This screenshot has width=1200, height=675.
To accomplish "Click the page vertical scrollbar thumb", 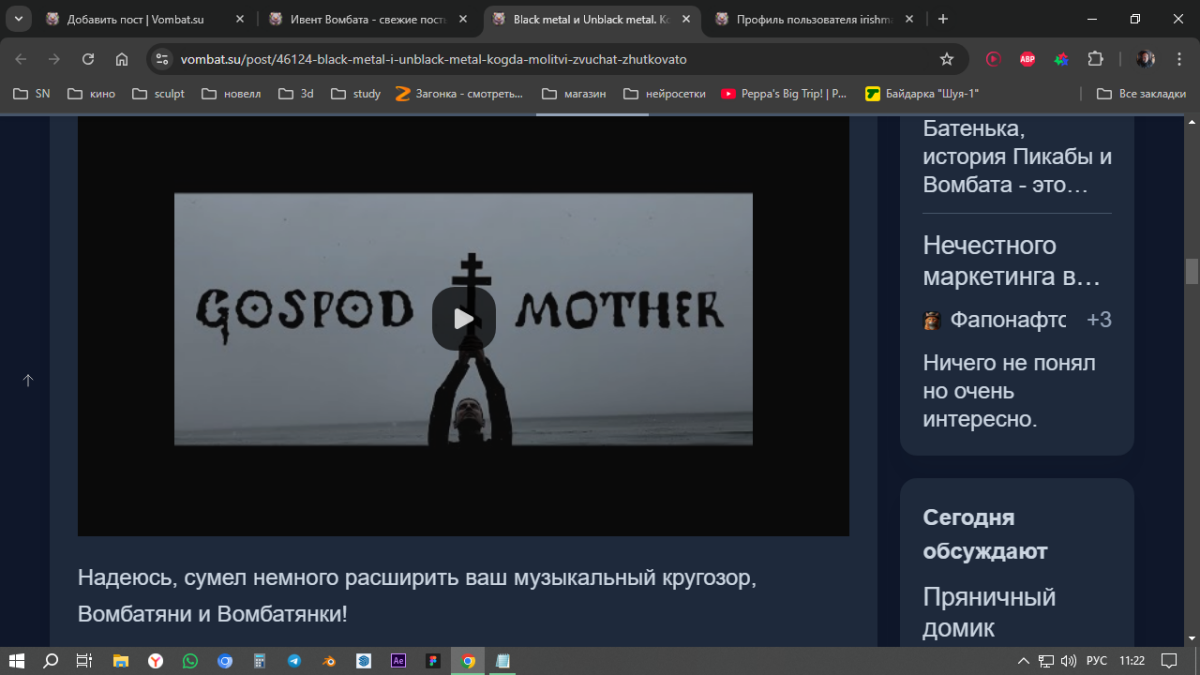I will [x=1192, y=271].
